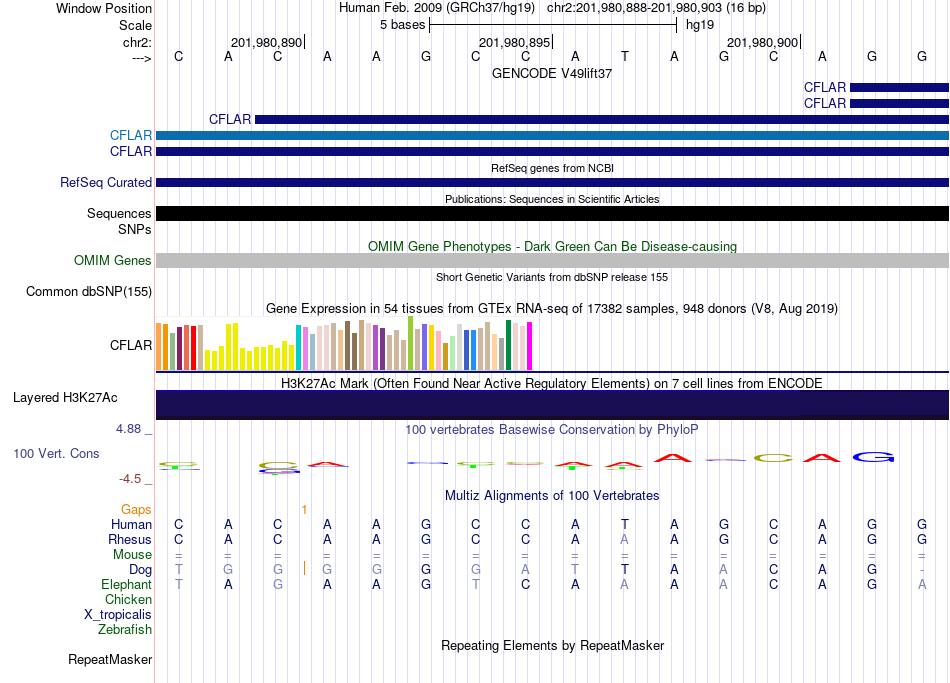Image resolution: width=950 pixels, height=683 pixels.
Task: Select the Mouse alignment row label
Action: point(132,555)
